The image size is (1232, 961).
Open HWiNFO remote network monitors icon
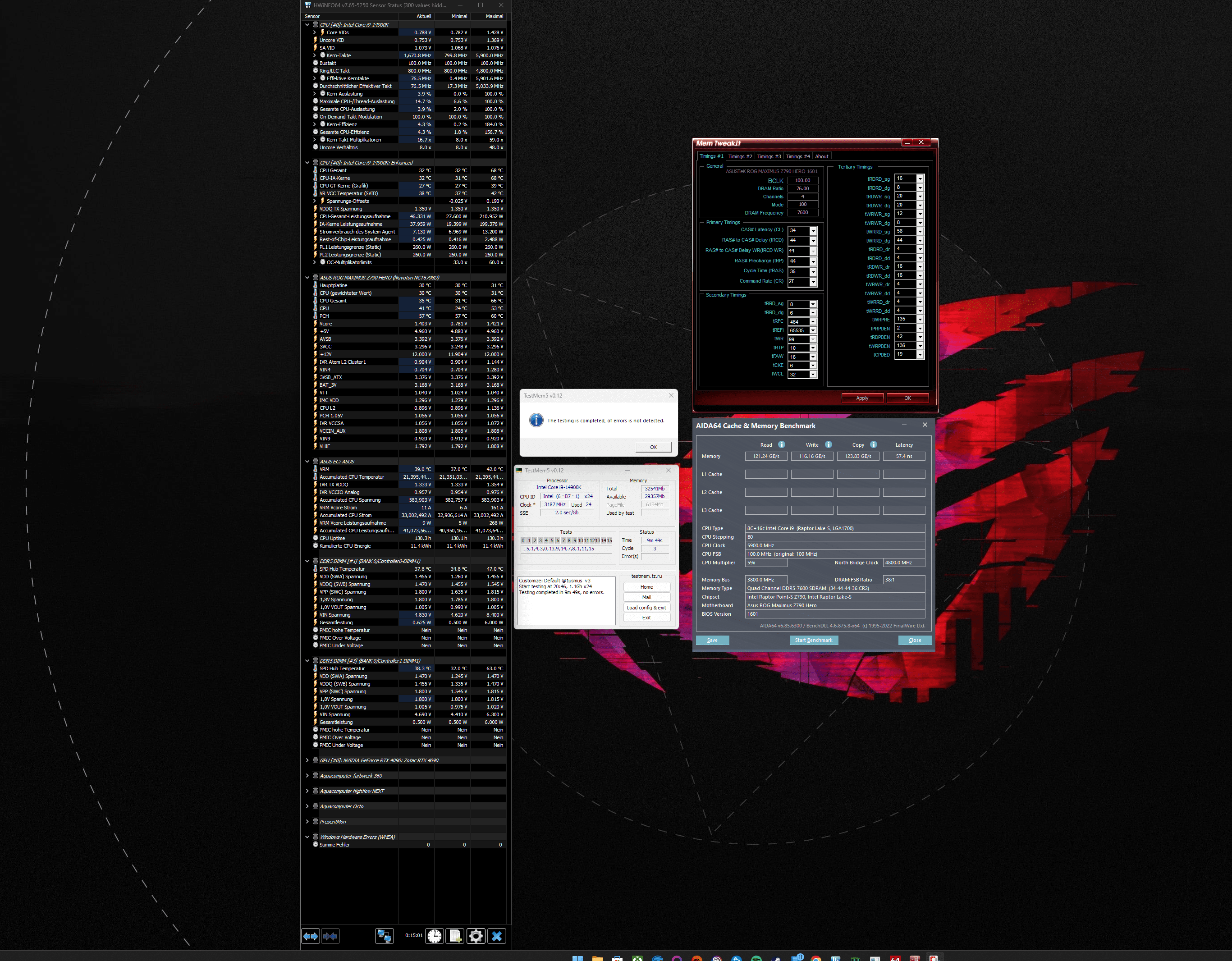[x=384, y=936]
